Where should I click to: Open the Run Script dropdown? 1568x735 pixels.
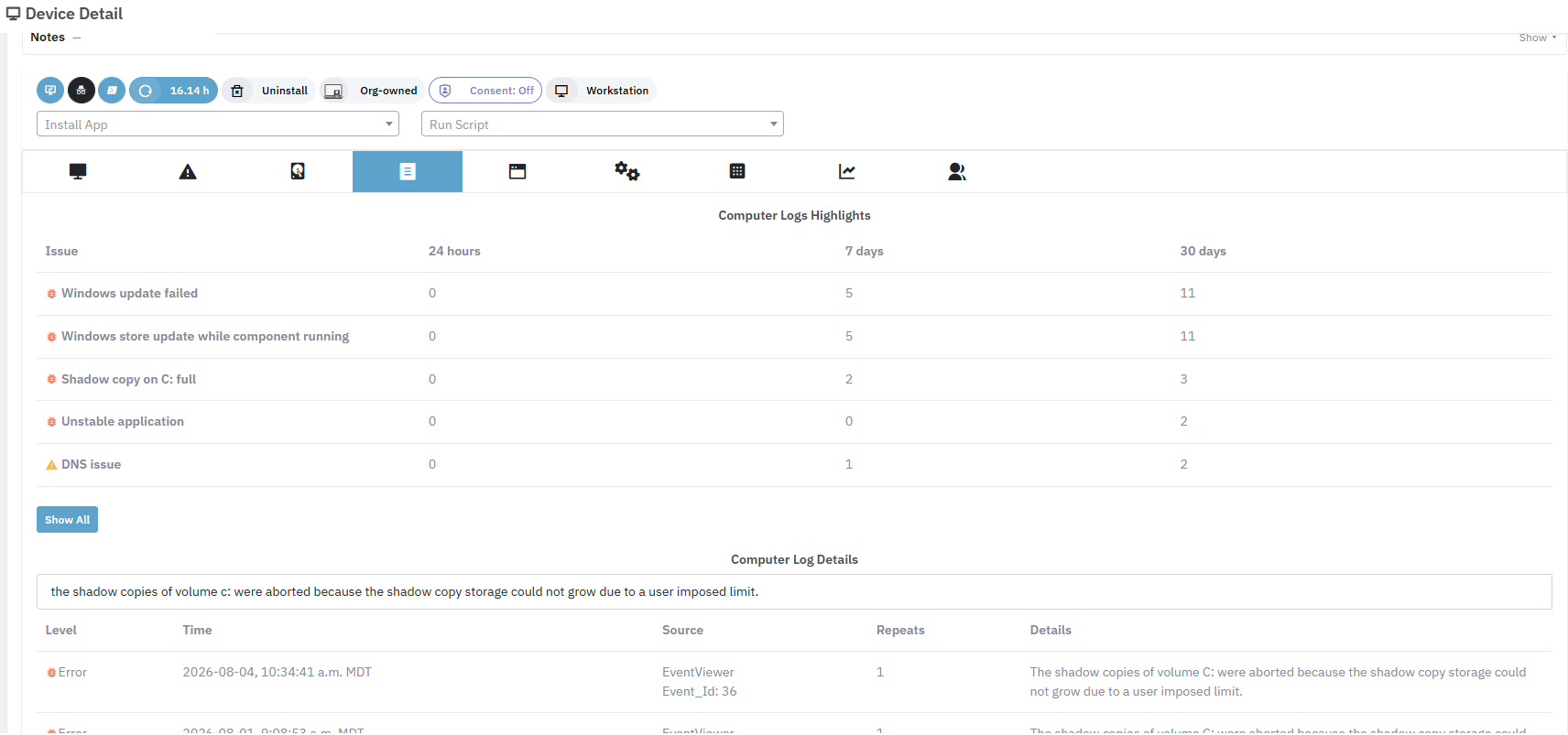click(603, 124)
